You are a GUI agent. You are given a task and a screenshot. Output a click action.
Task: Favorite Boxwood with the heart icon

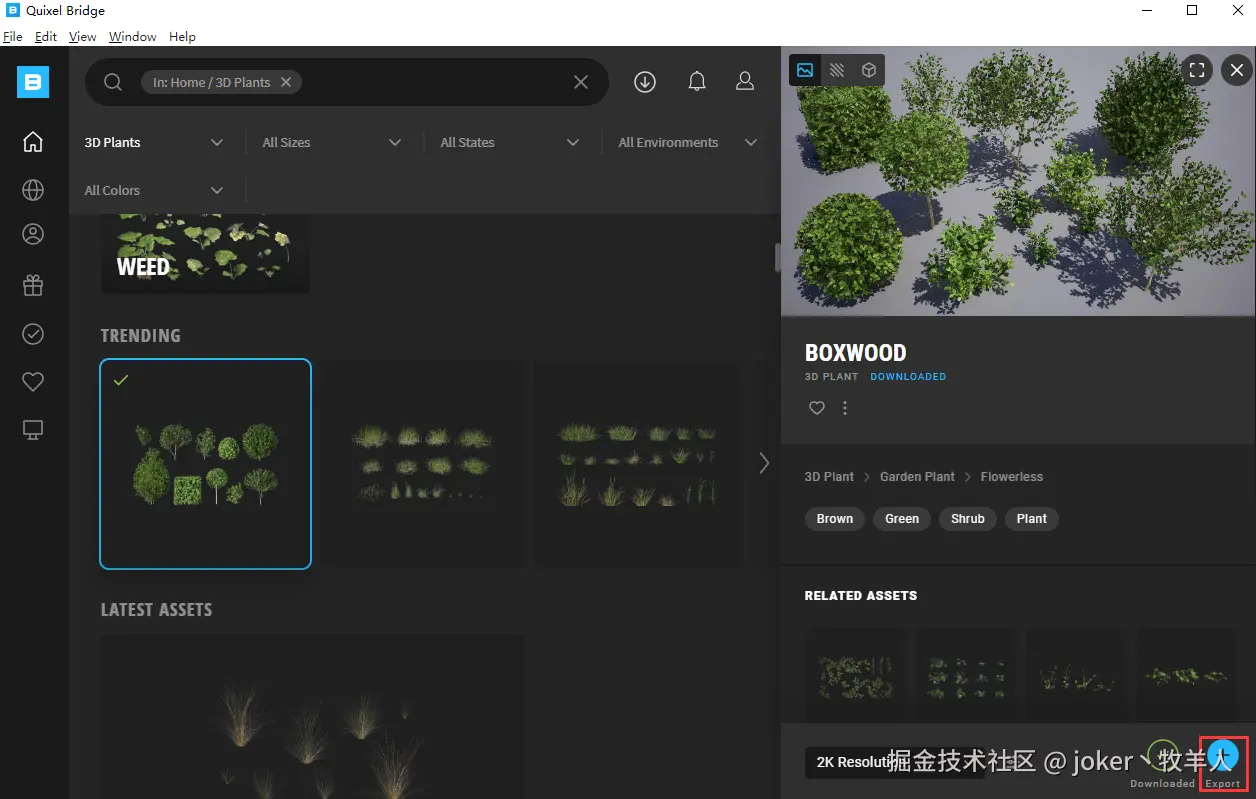(817, 408)
